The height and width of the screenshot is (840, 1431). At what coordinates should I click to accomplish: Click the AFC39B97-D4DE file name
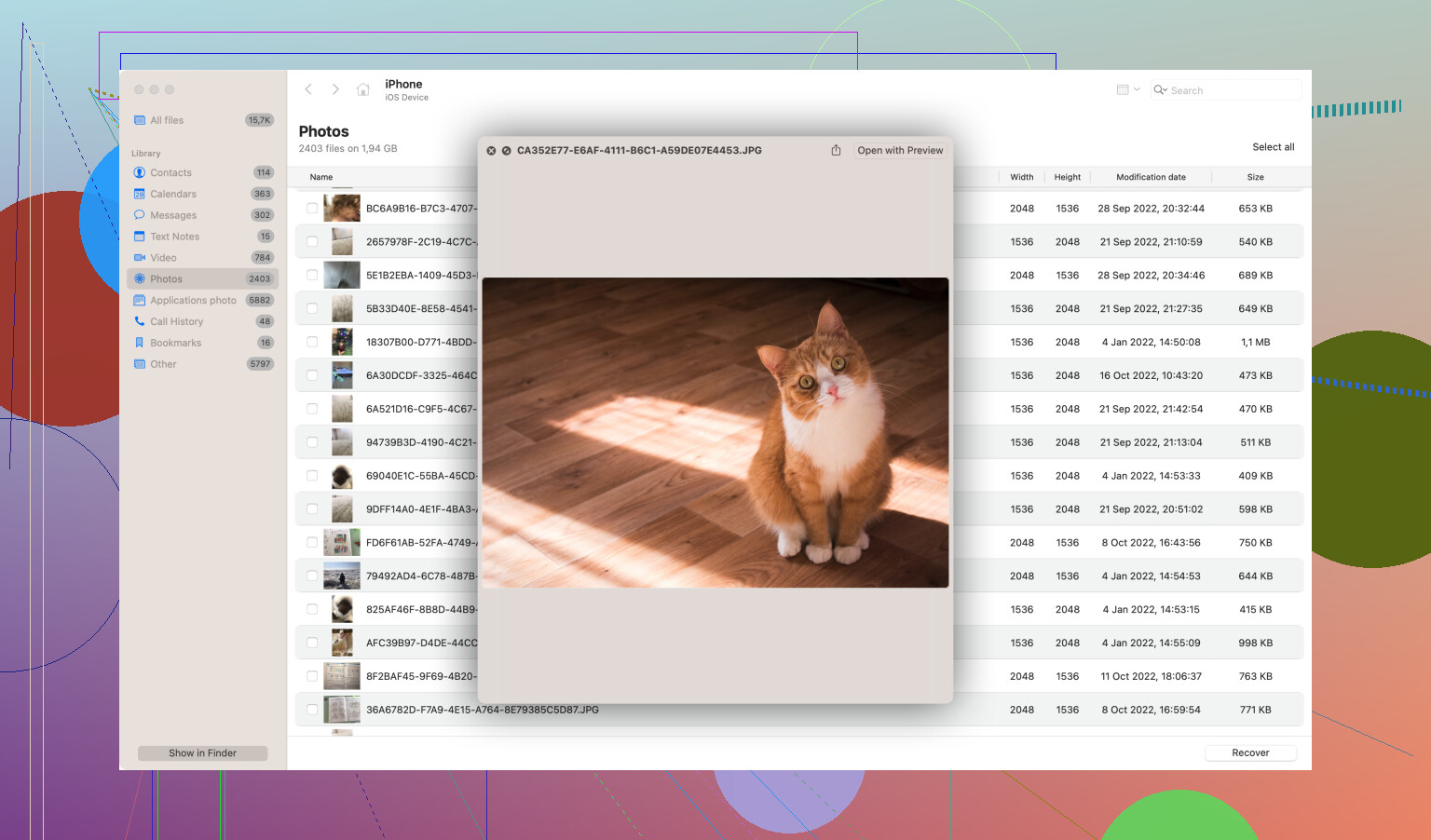(421, 643)
